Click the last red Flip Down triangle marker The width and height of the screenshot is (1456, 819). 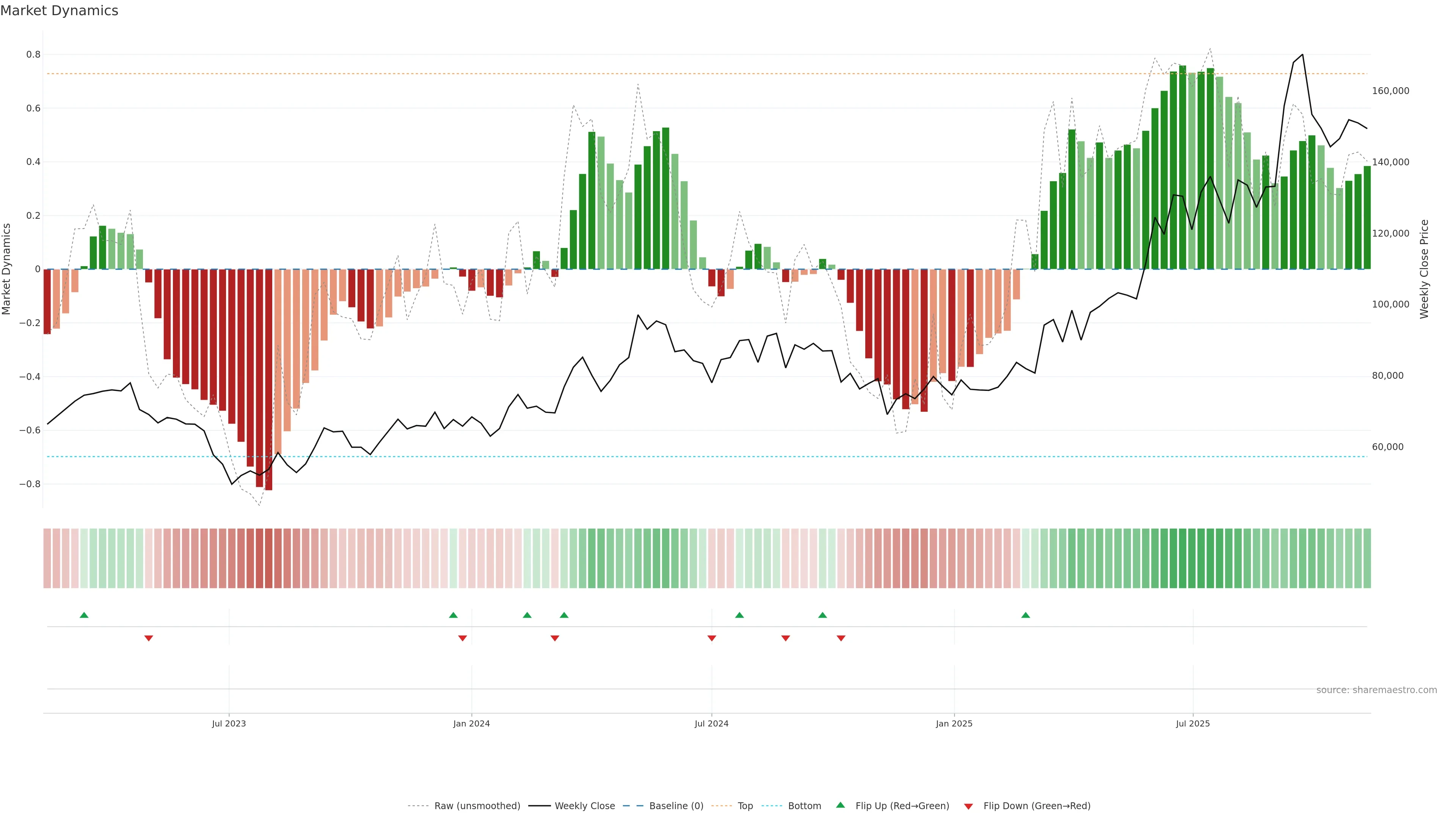coord(841,638)
